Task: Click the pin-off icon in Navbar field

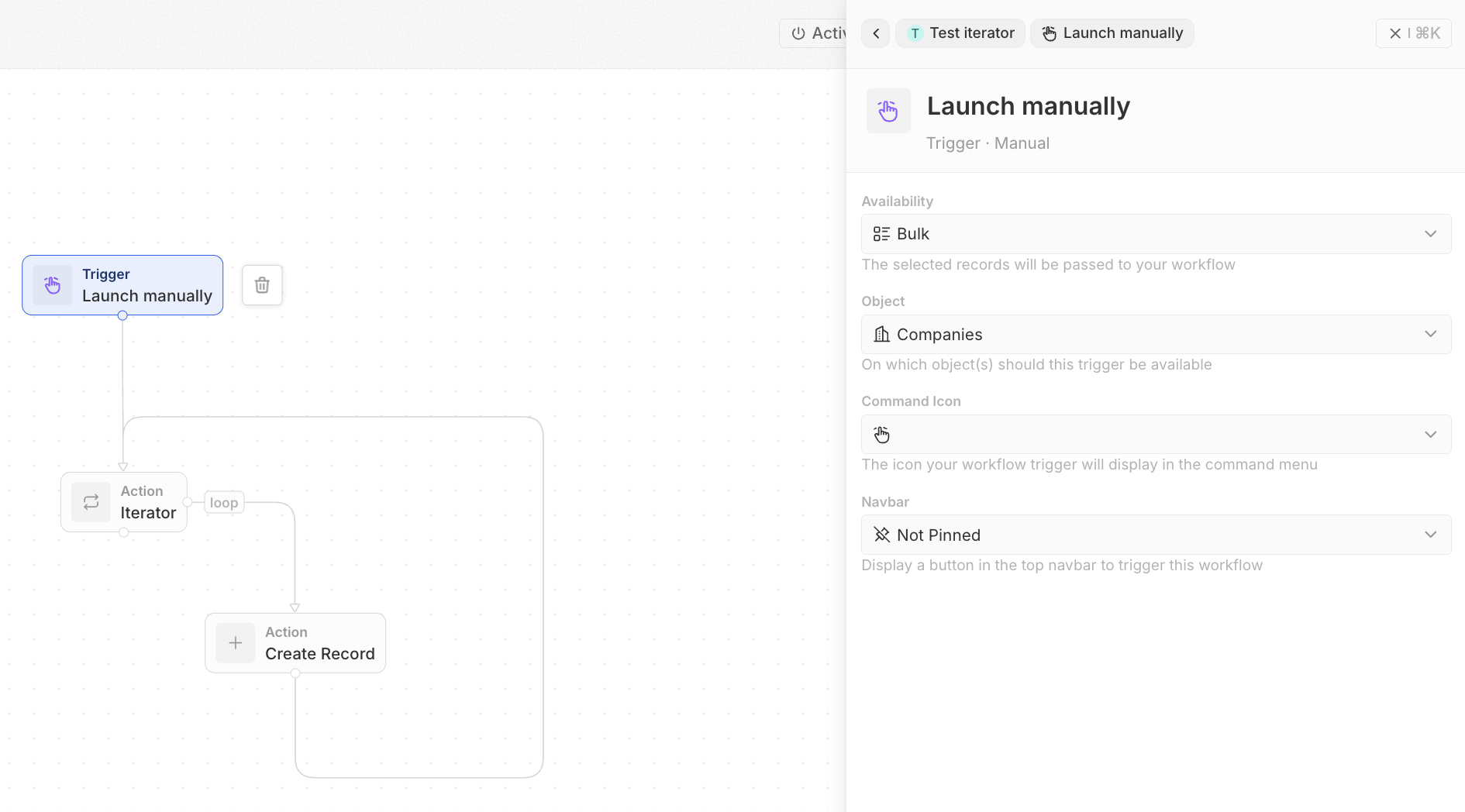Action: [x=882, y=535]
